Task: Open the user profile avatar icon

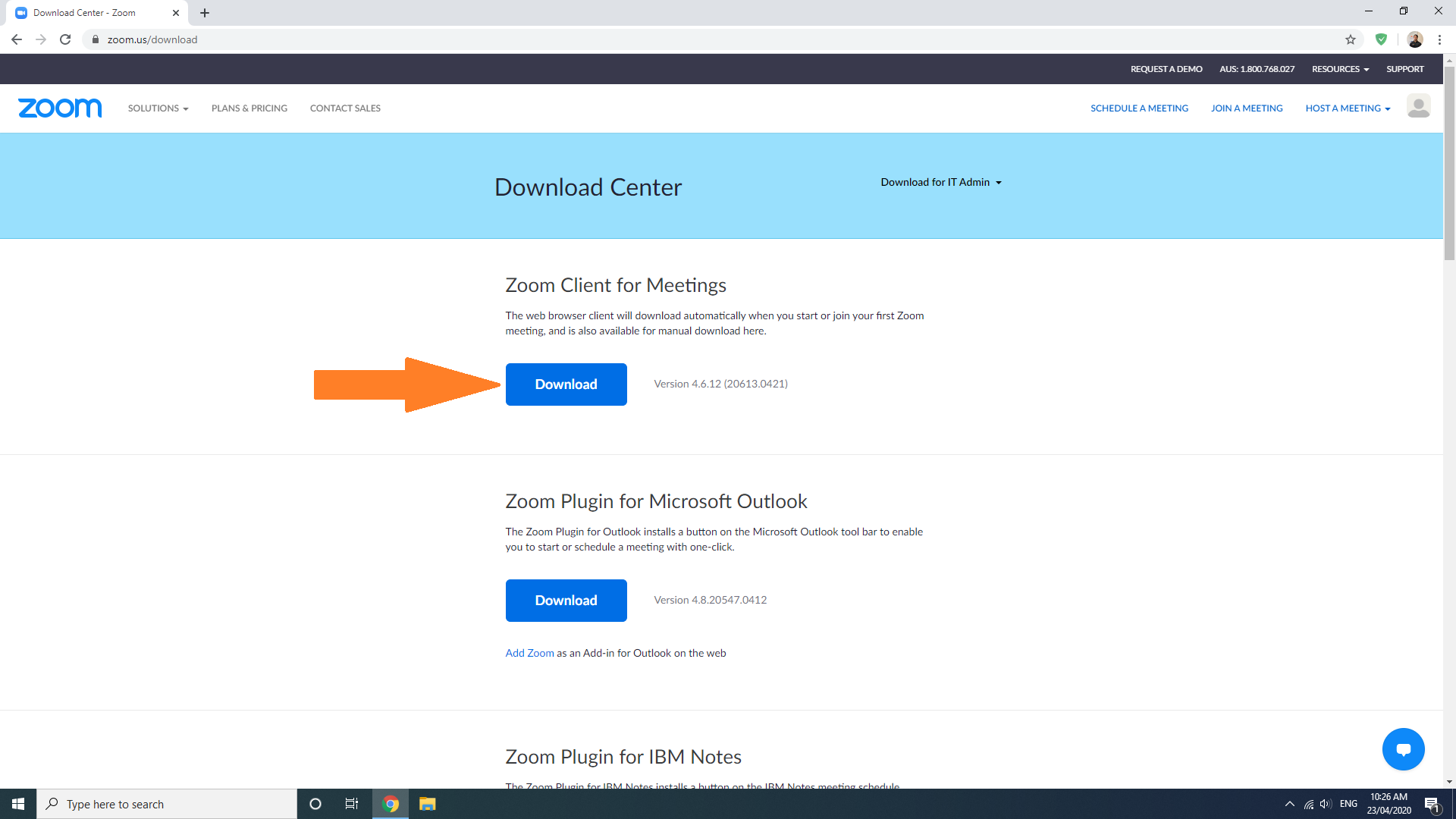Action: coord(1418,106)
